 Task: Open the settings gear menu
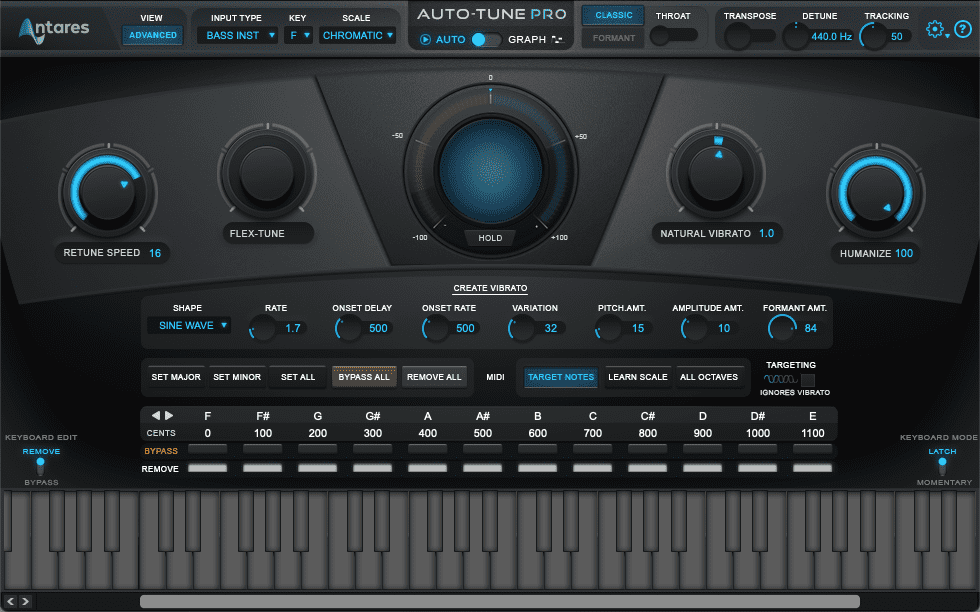[x=935, y=29]
